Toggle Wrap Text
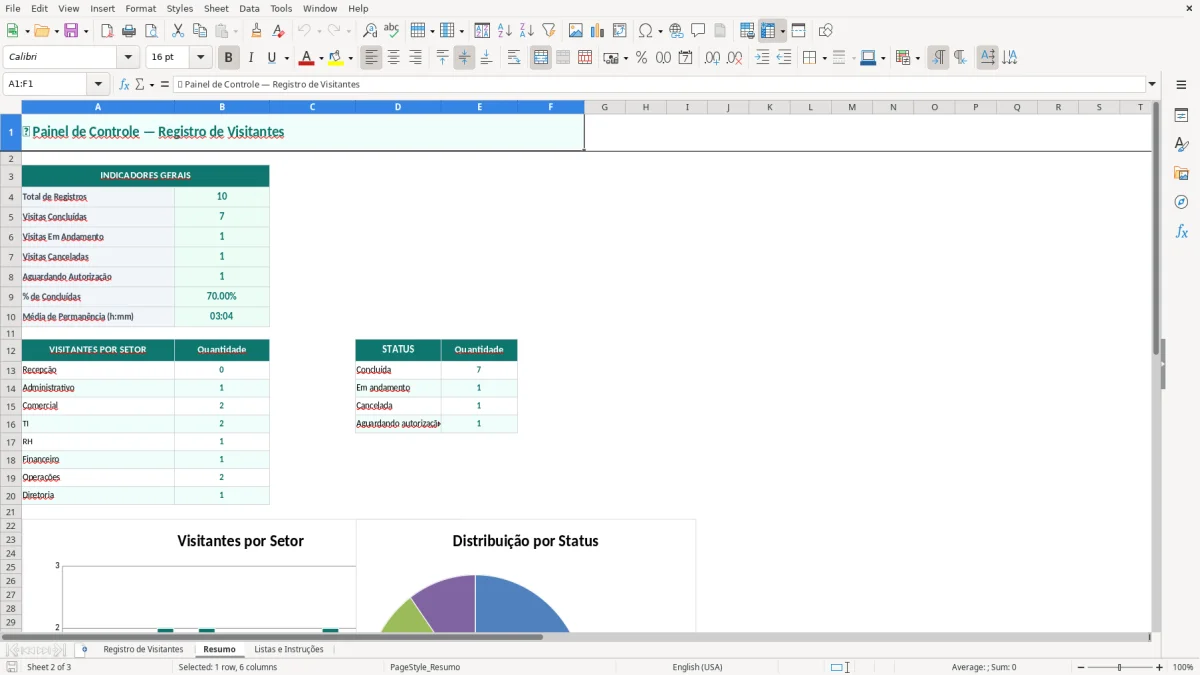Viewport: 1200px width, 675px height. tap(514, 58)
